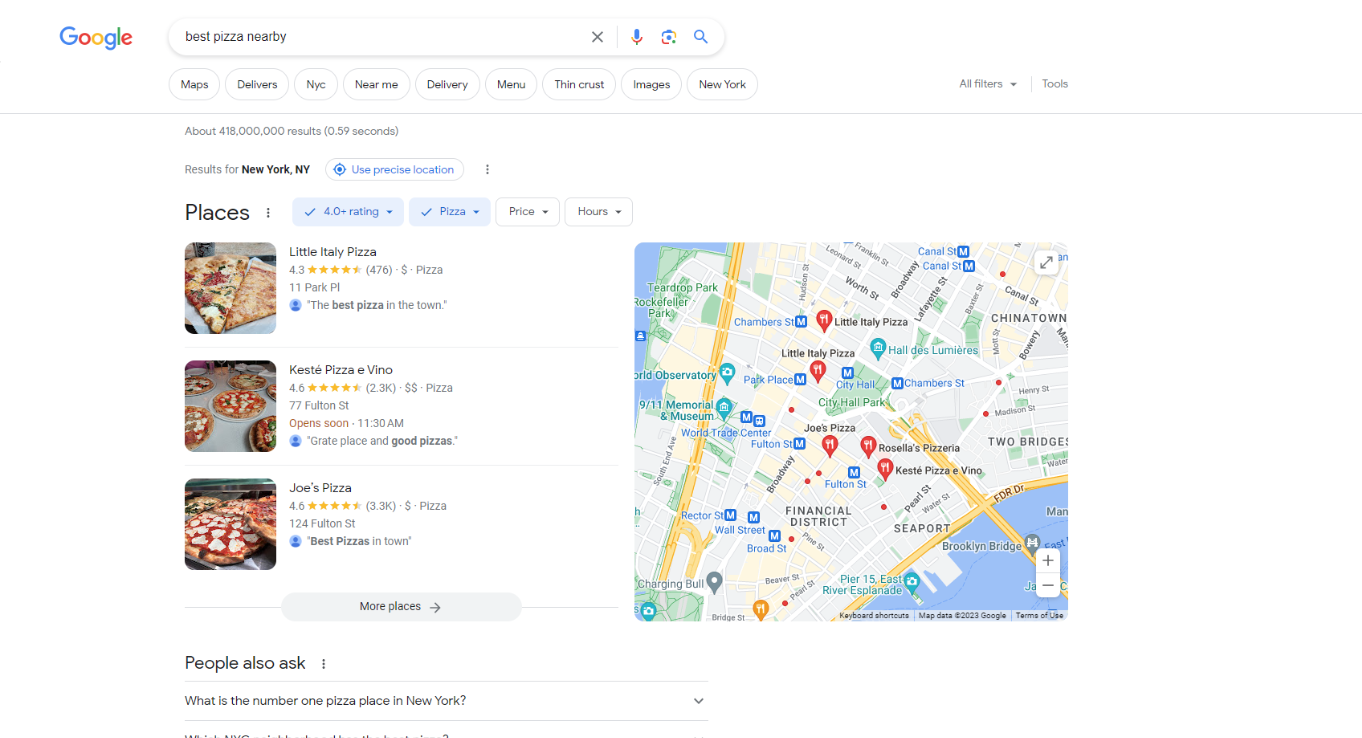Viewport: 1362px width, 738px height.
Task: Open the map's Keyboard shortcuts link
Action: pyautogui.click(x=874, y=616)
